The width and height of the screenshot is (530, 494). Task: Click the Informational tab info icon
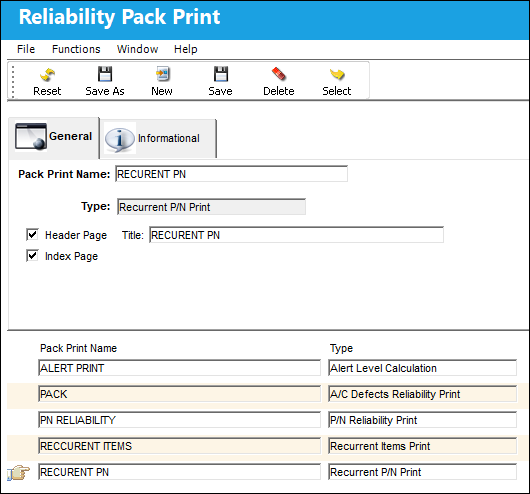(x=119, y=139)
